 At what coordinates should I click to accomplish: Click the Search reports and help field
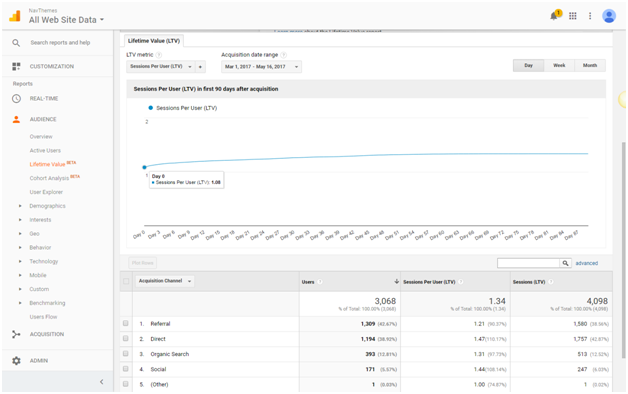(x=60, y=42)
